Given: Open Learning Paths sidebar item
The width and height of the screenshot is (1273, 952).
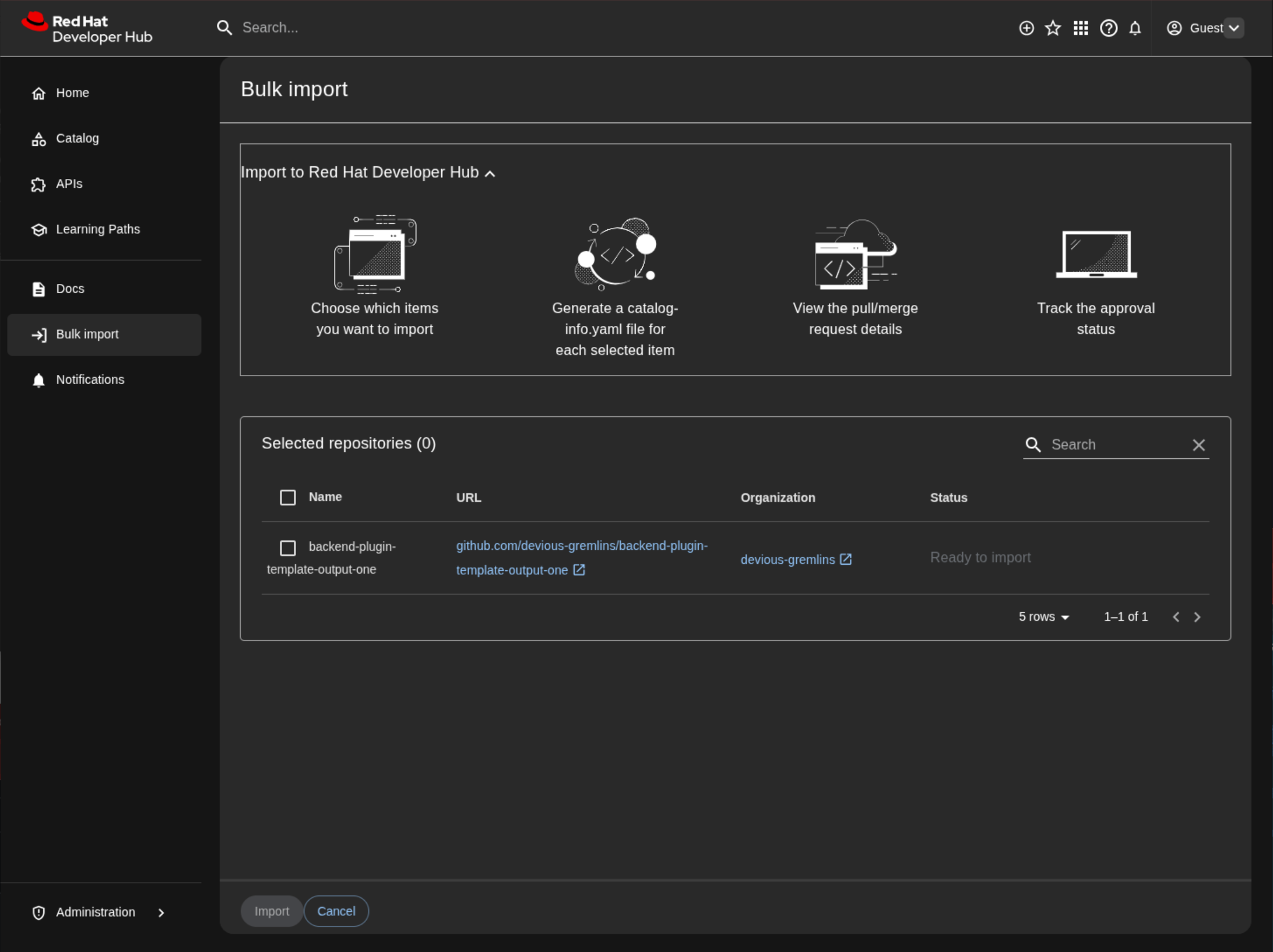Looking at the screenshot, I should 97,230.
